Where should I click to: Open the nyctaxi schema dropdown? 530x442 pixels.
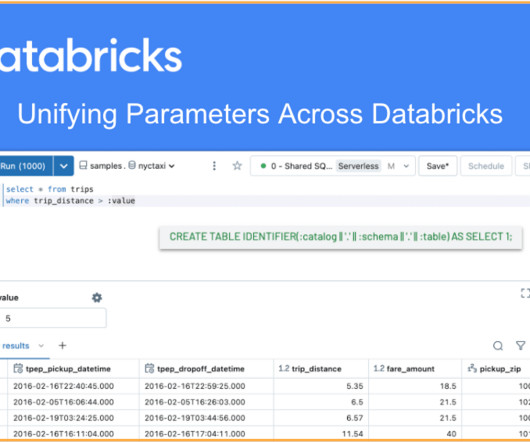click(x=152, y=166)
